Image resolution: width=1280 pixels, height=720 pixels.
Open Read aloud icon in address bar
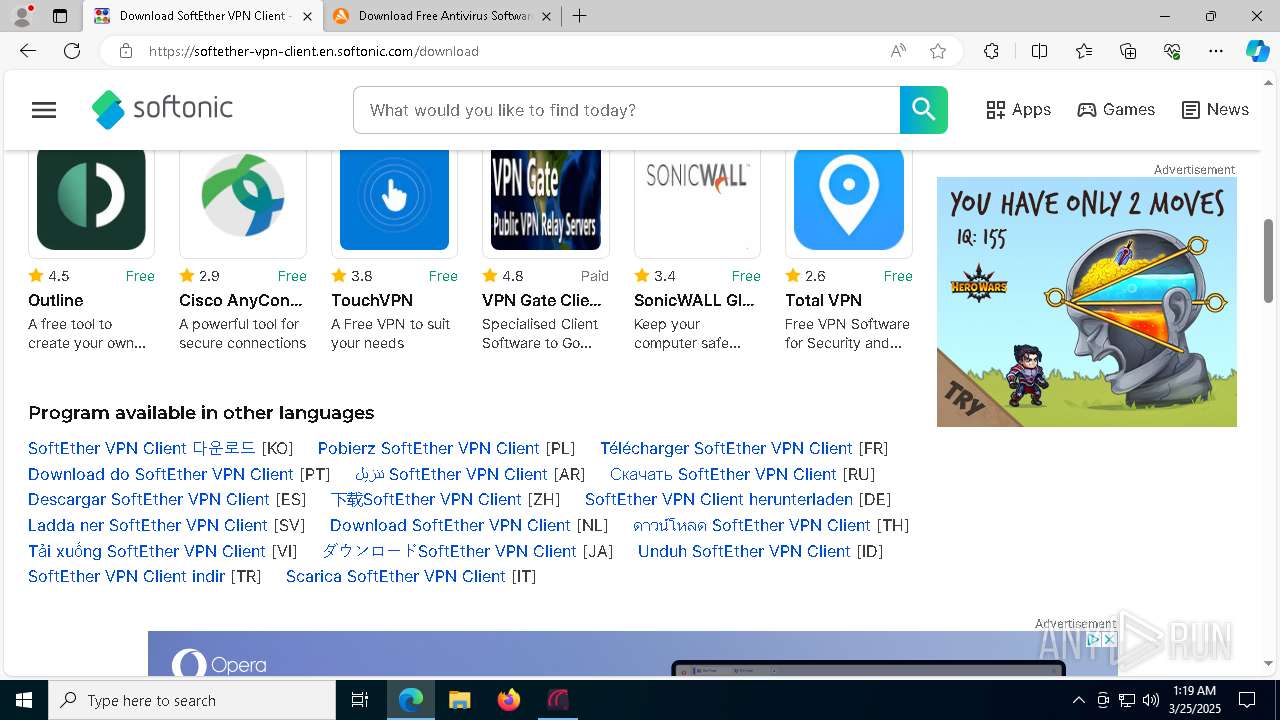click(x=898, y=51)
